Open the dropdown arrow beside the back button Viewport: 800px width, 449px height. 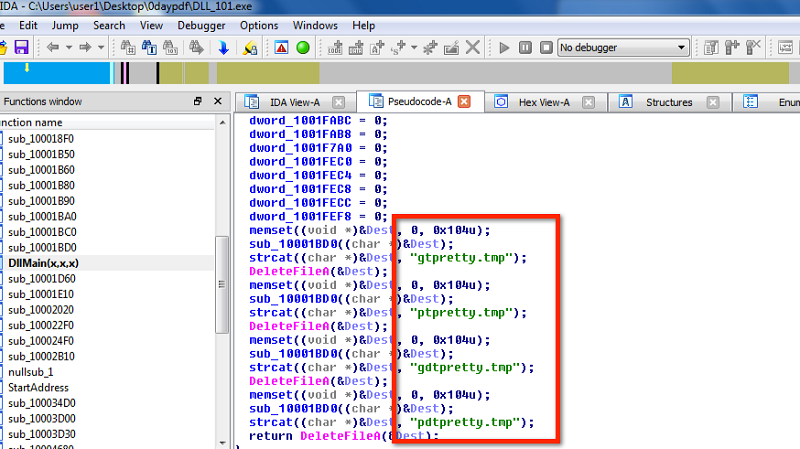(67, 47)
